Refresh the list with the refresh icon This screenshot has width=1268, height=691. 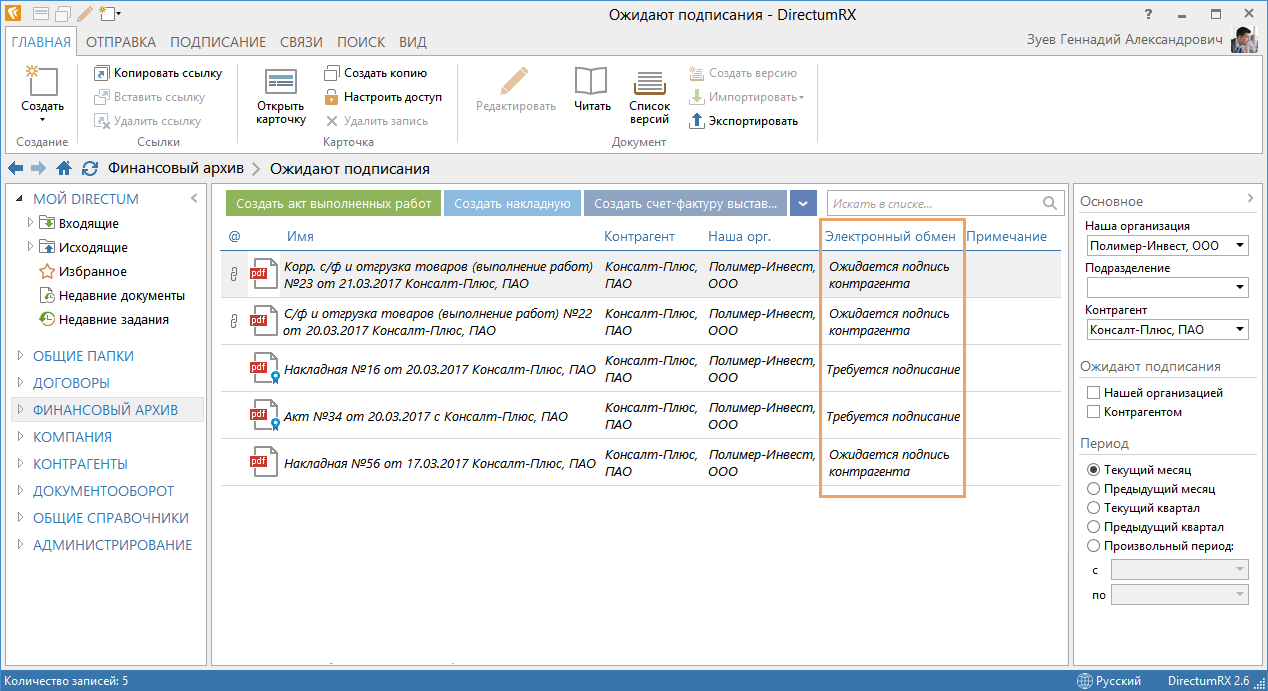tap(90, 169)
